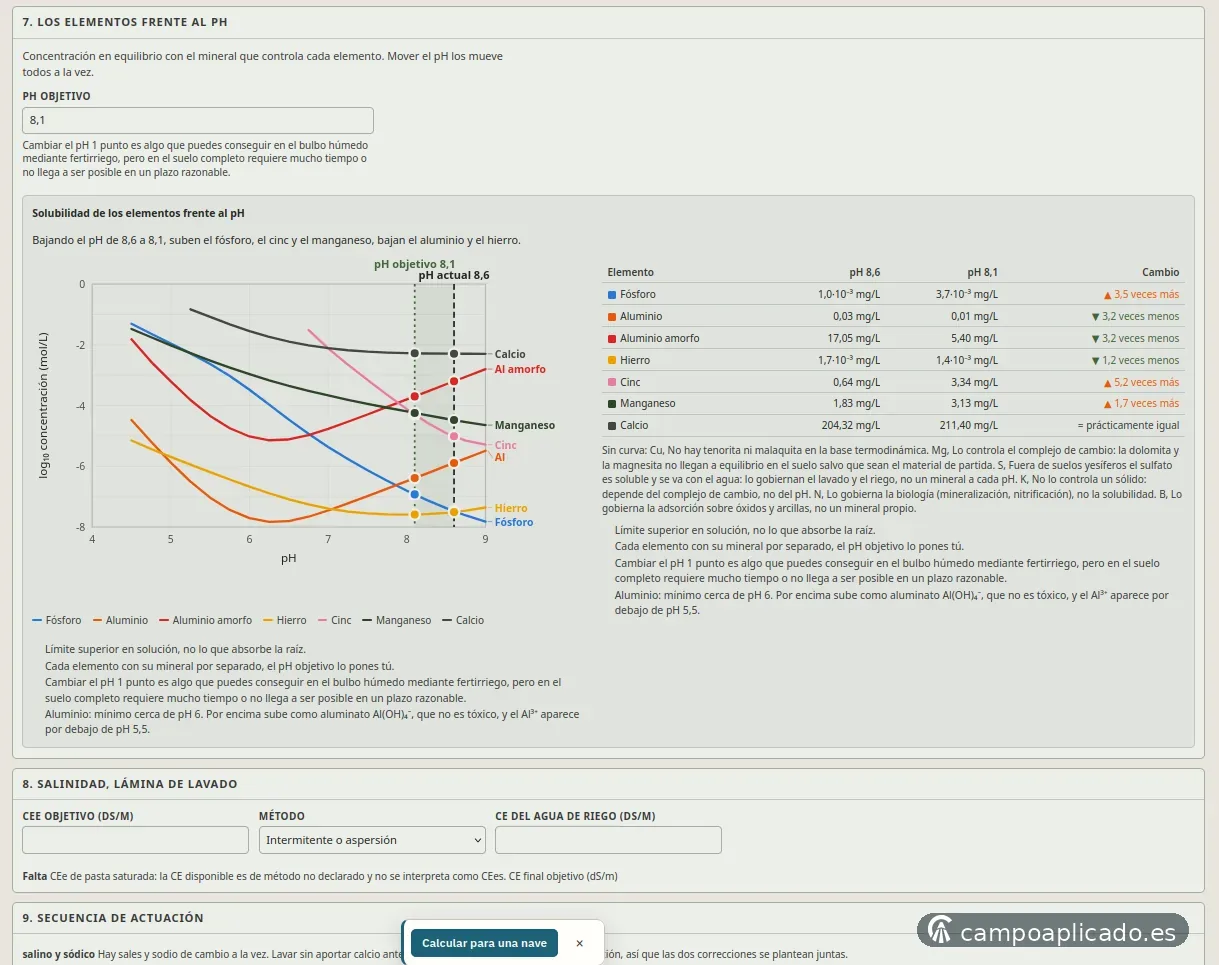Viewport: 1219px width, 965px height.
Task: Click the dark green Manganeso table swatch
Action: (612, 404)
